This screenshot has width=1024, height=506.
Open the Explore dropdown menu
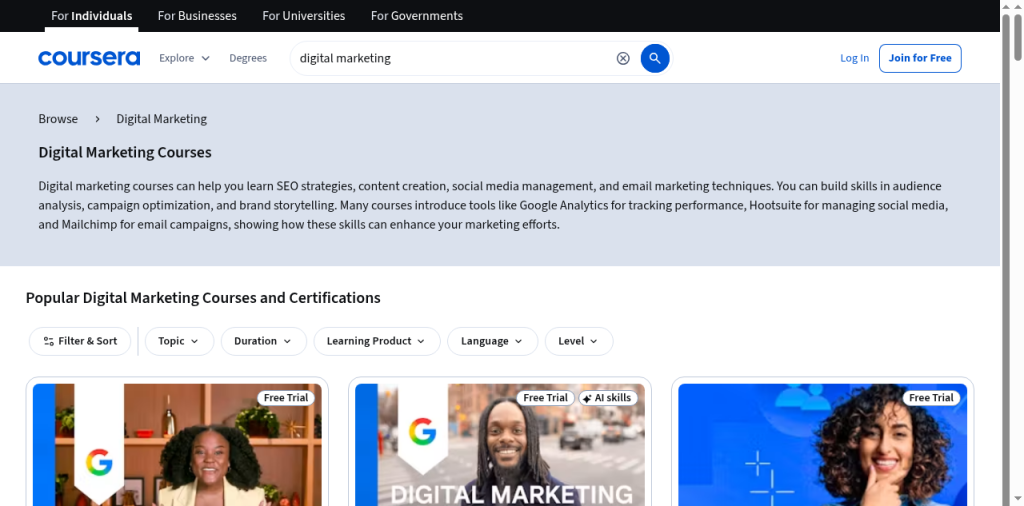coord(184,58)
